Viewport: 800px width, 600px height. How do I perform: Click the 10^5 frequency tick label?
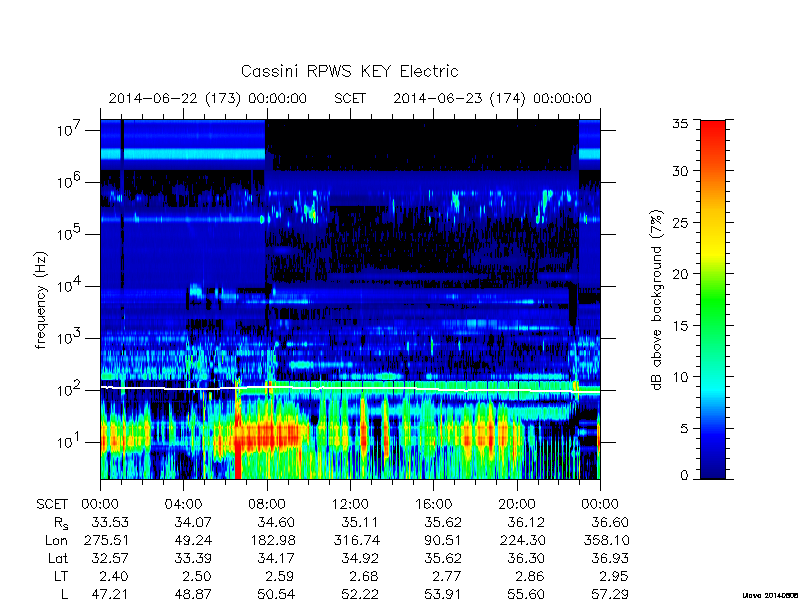click(x=70, y=234)
